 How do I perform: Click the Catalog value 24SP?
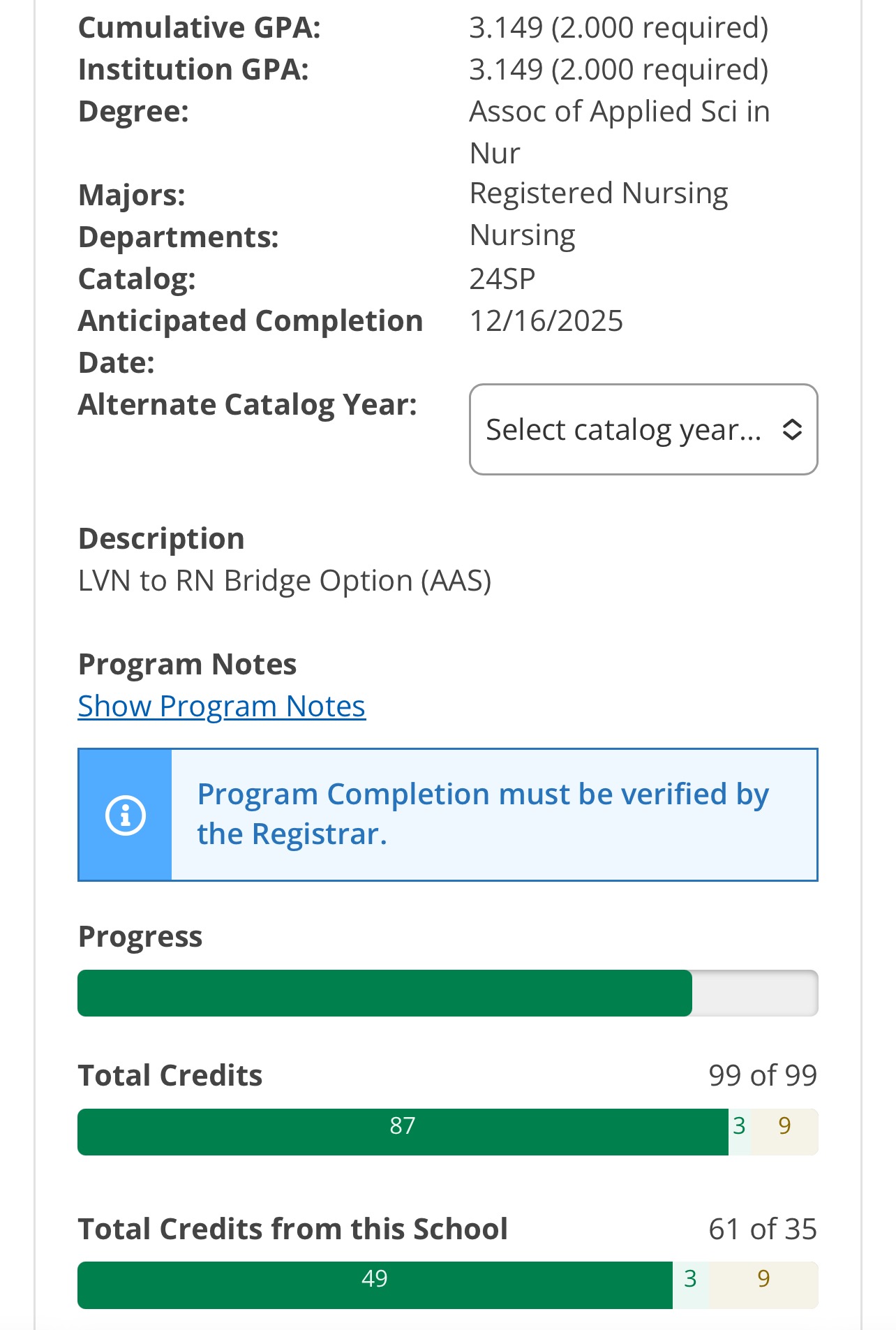pyautogui.click(x=502, y=279)
